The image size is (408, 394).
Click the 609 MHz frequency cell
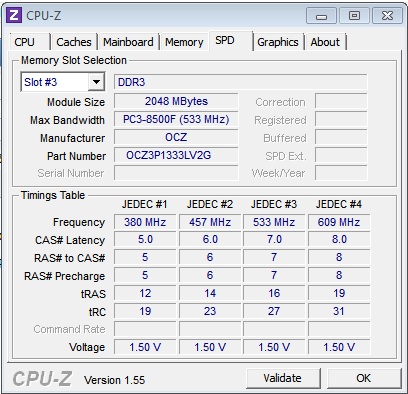coord(339,222)
